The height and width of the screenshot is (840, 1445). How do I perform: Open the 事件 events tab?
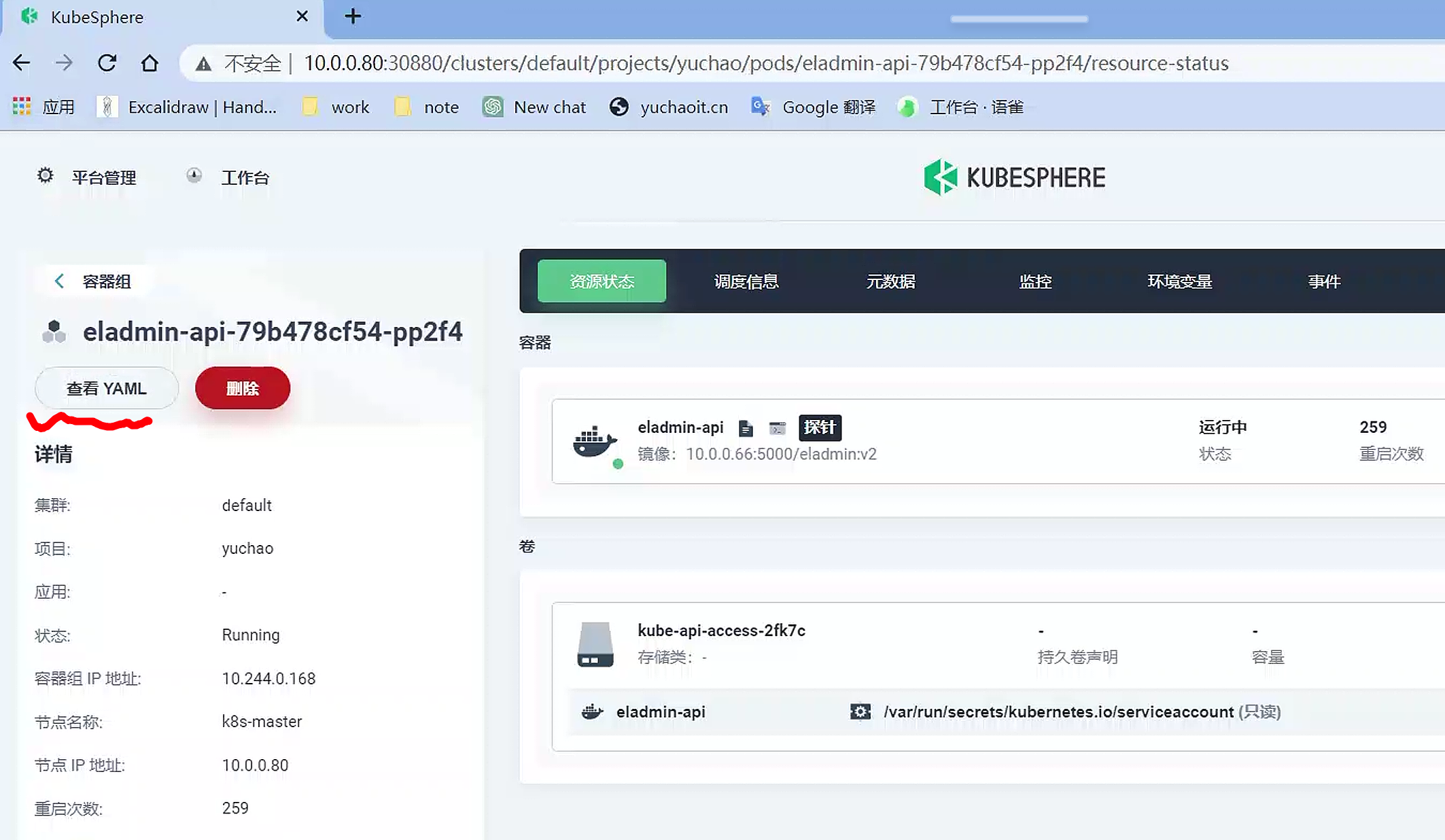pos(1323,281)
